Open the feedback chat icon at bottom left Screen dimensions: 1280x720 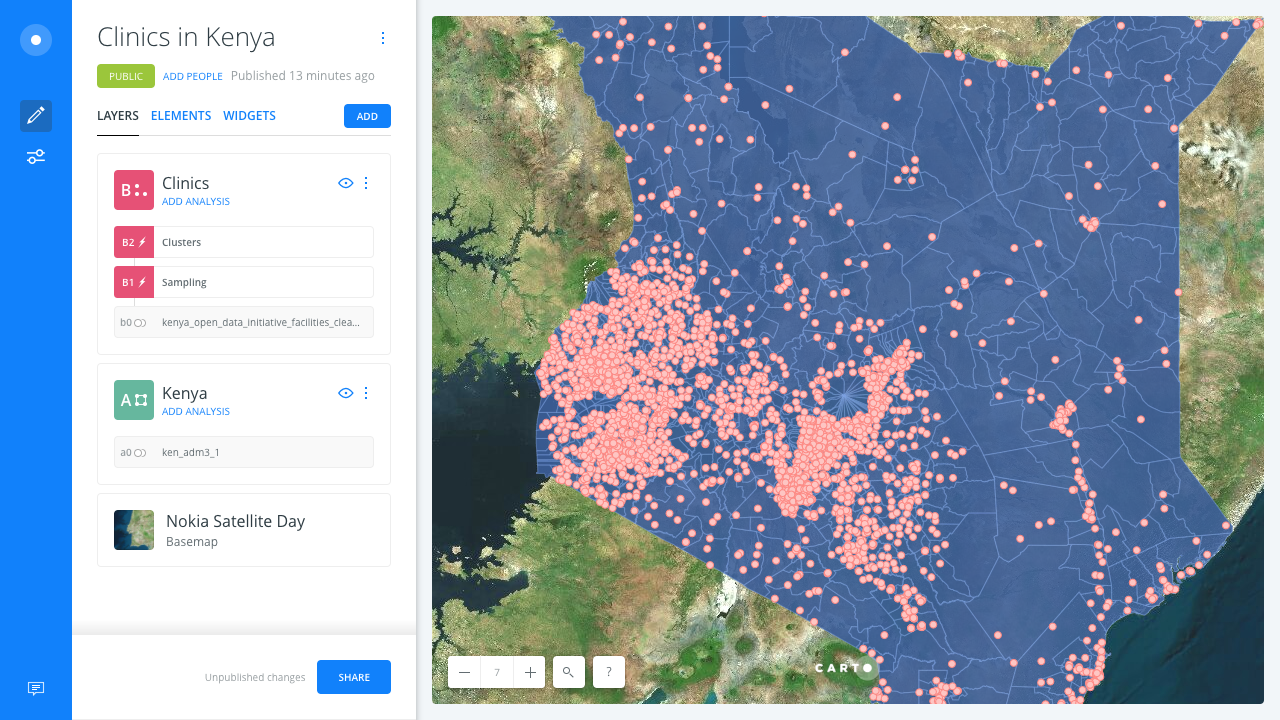35,688
